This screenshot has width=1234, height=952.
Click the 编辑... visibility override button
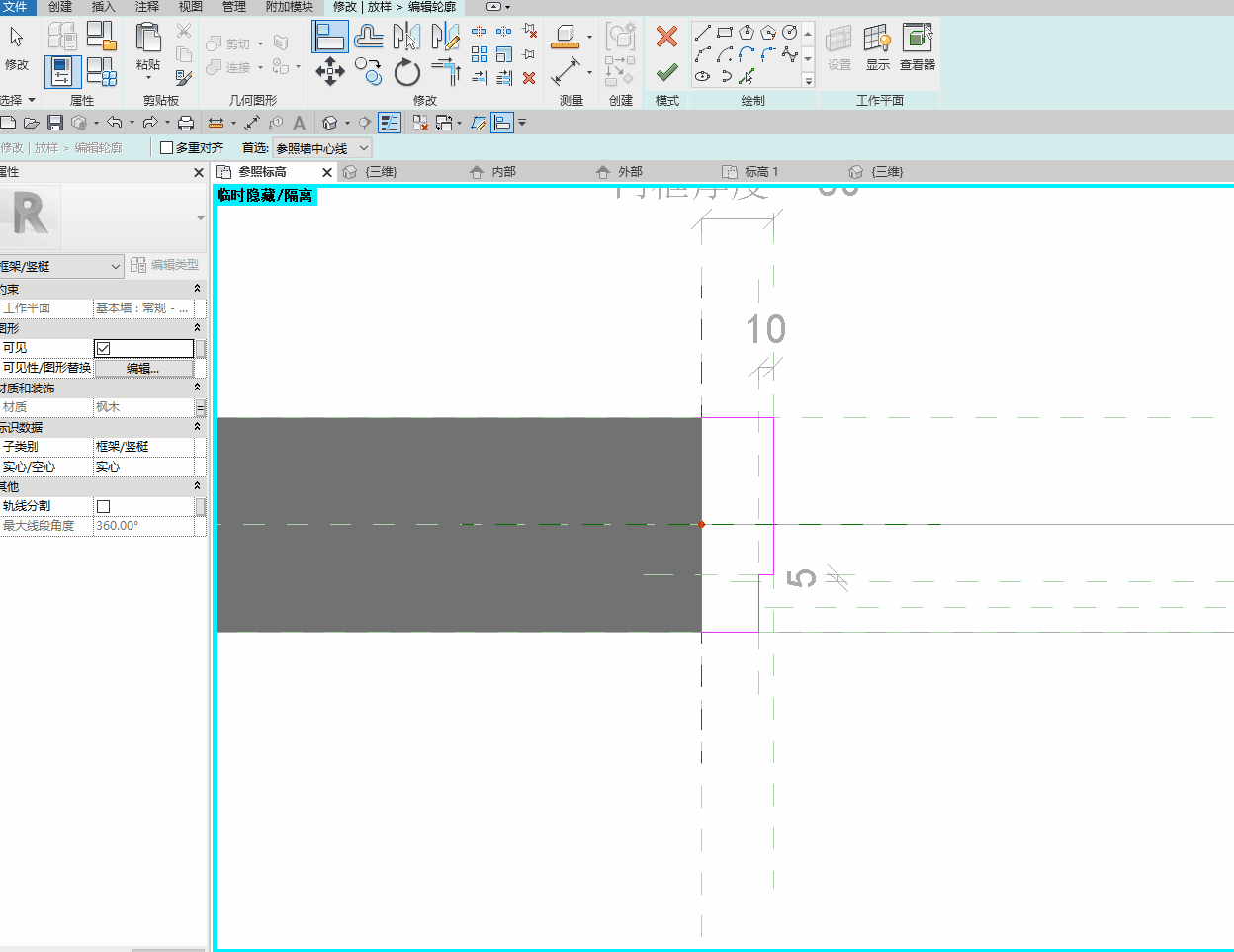[x=143, y=368]
